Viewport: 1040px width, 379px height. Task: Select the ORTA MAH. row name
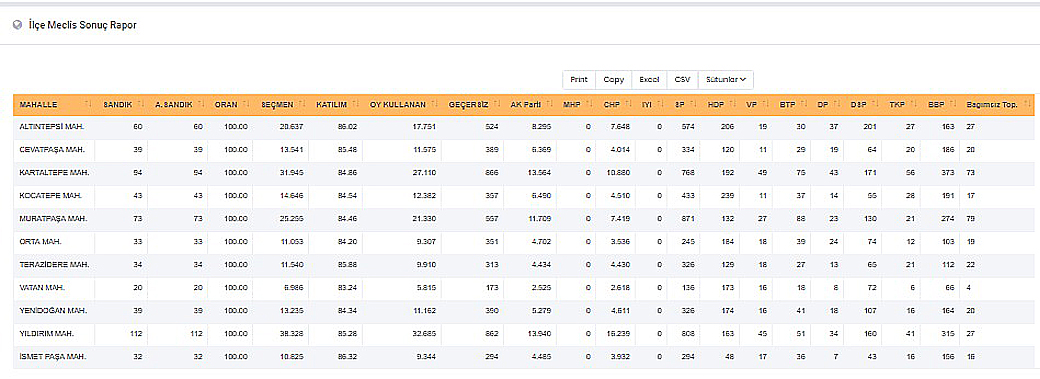40,242
